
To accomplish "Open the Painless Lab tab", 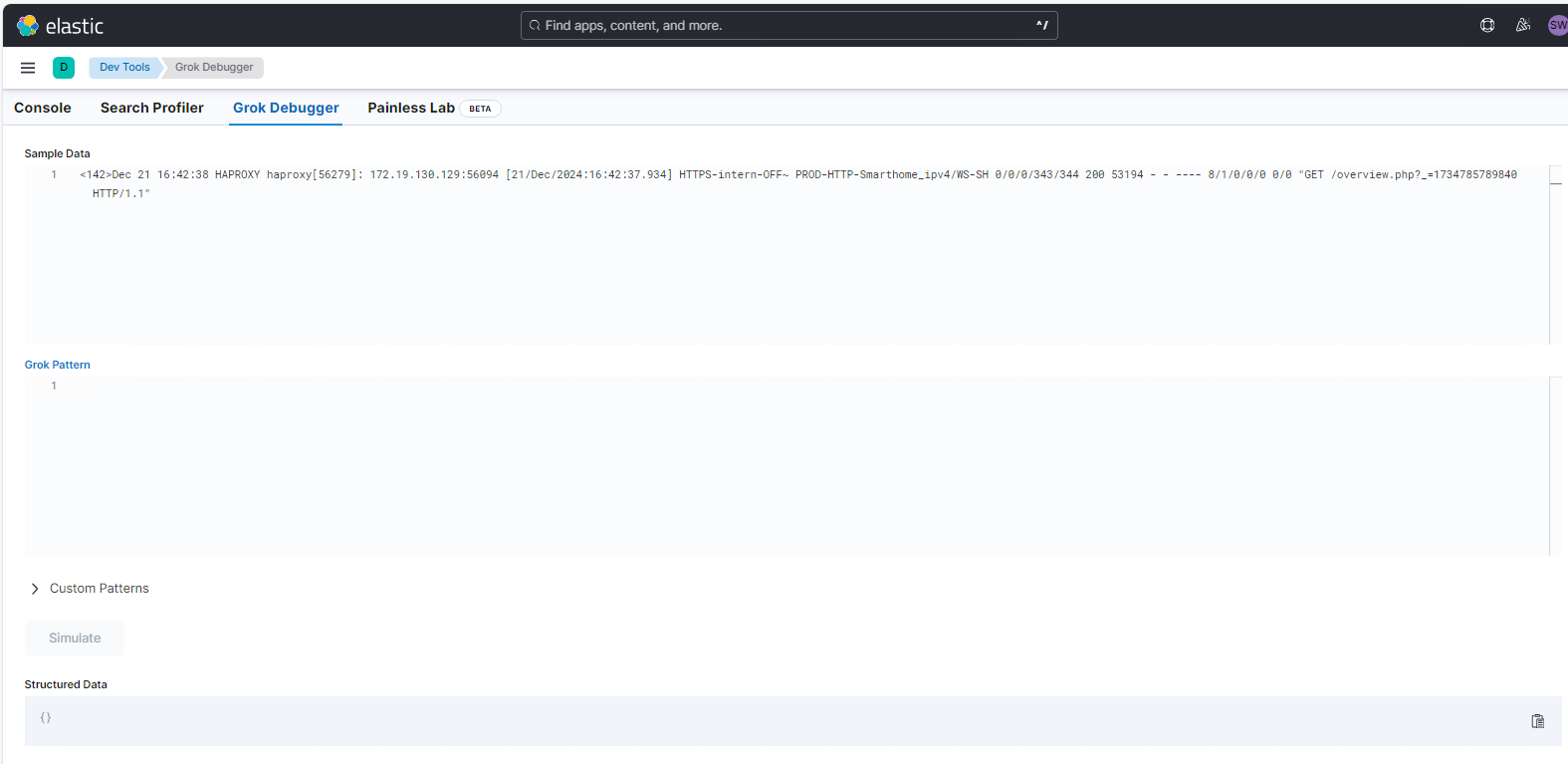I will tap(411, 108).
